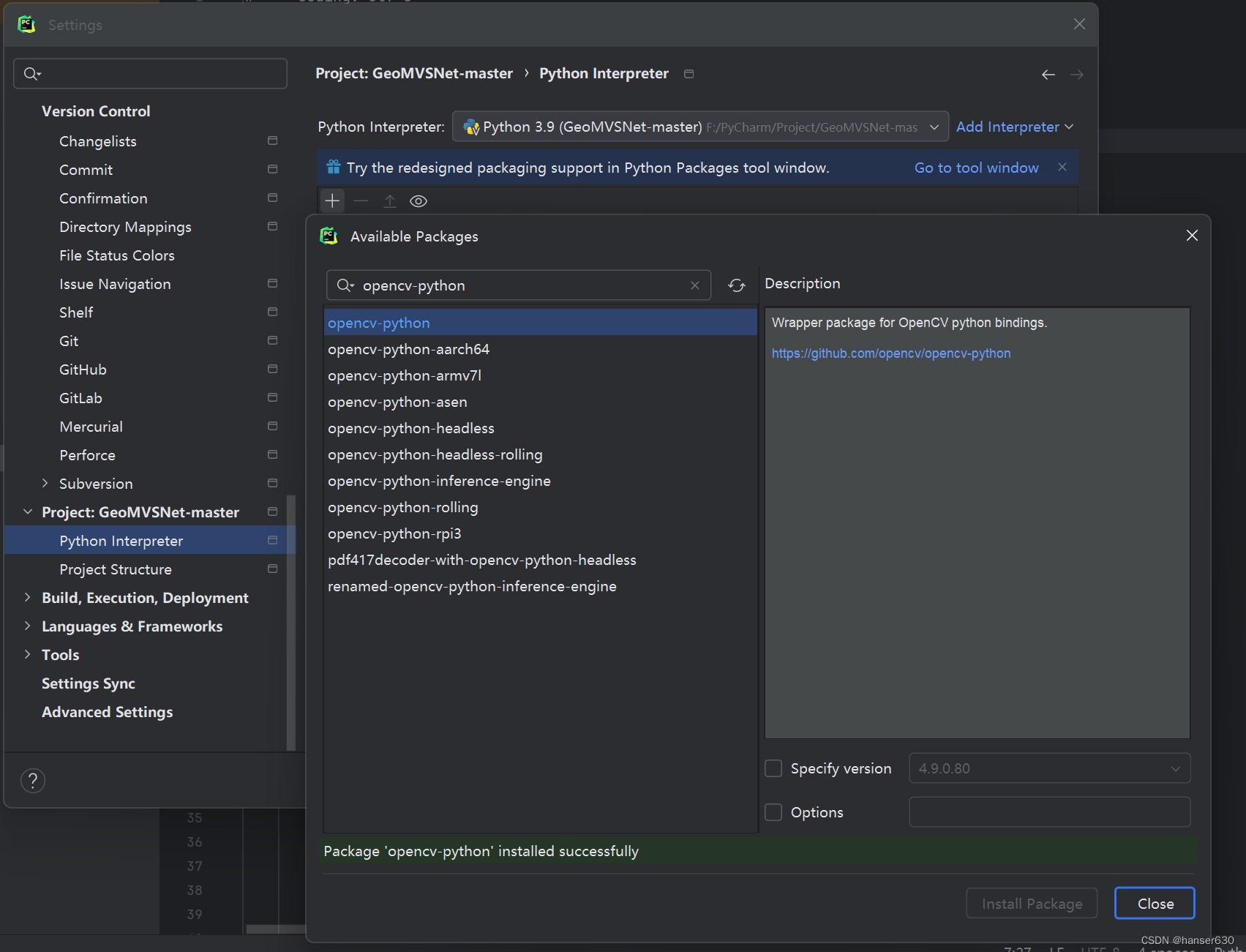The width and height of the screenshot is (1246, 952).
Task: Select opencv-python-headless in the package list
Action: coord(541,428)
